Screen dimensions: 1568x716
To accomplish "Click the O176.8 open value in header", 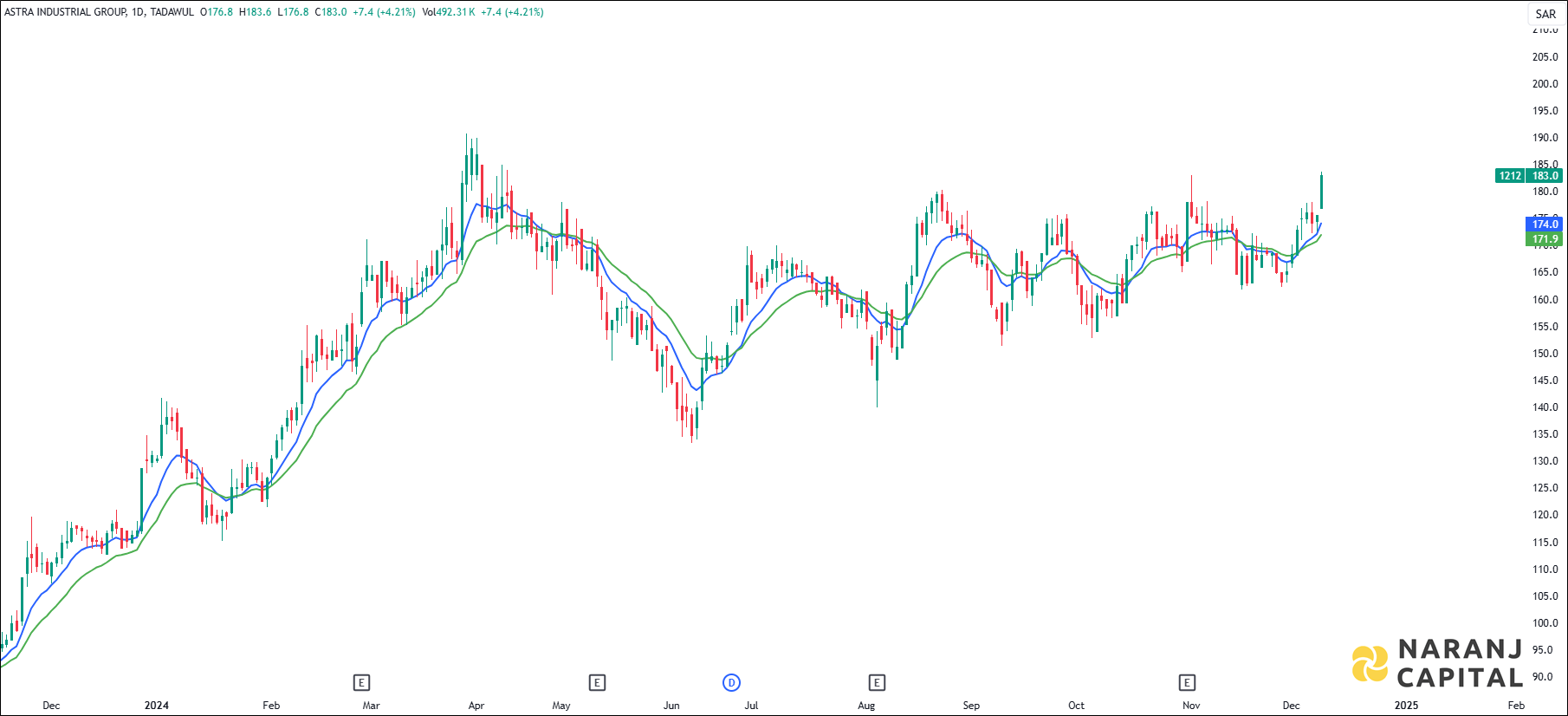I will 217,12.
